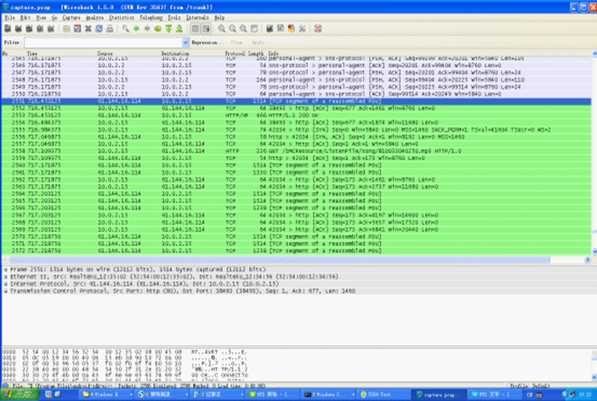
Task: Select packet 2550 personal-agent ACK row
Action: (x=297, y=94)
